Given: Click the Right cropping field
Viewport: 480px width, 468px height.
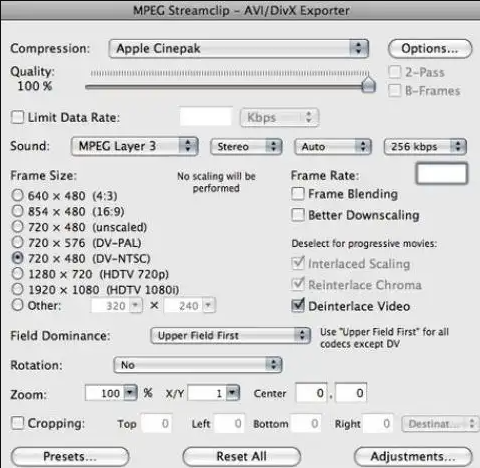Looking at the screenshot, I should (378, 423).
